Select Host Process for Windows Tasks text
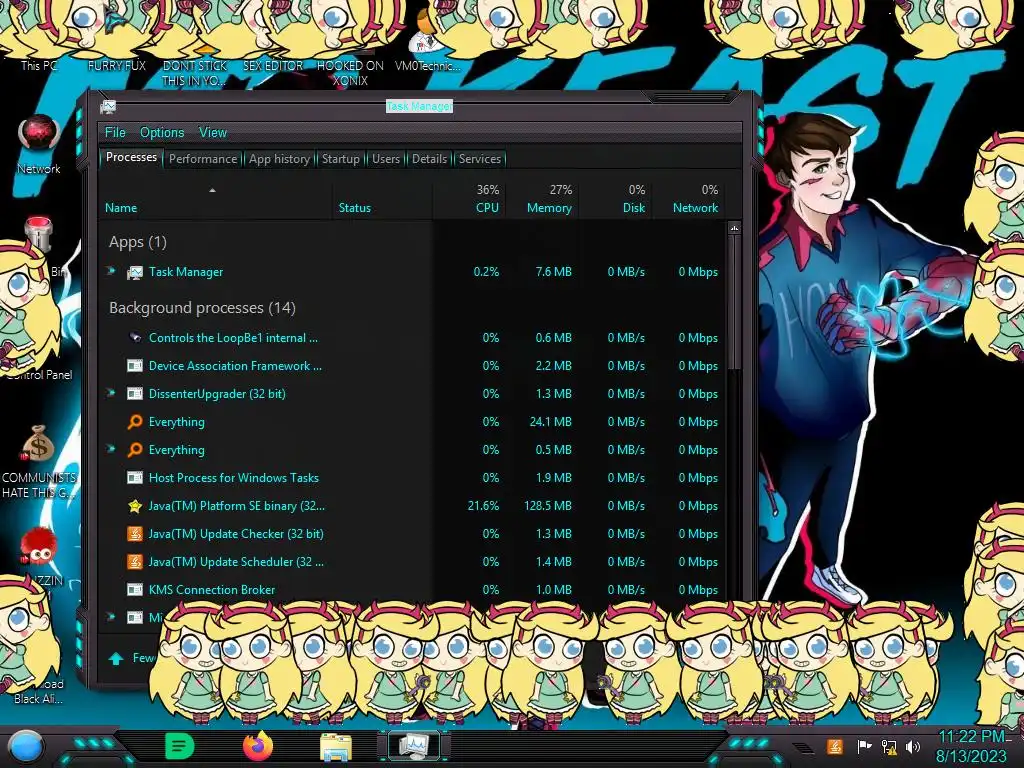 point(234,477)
